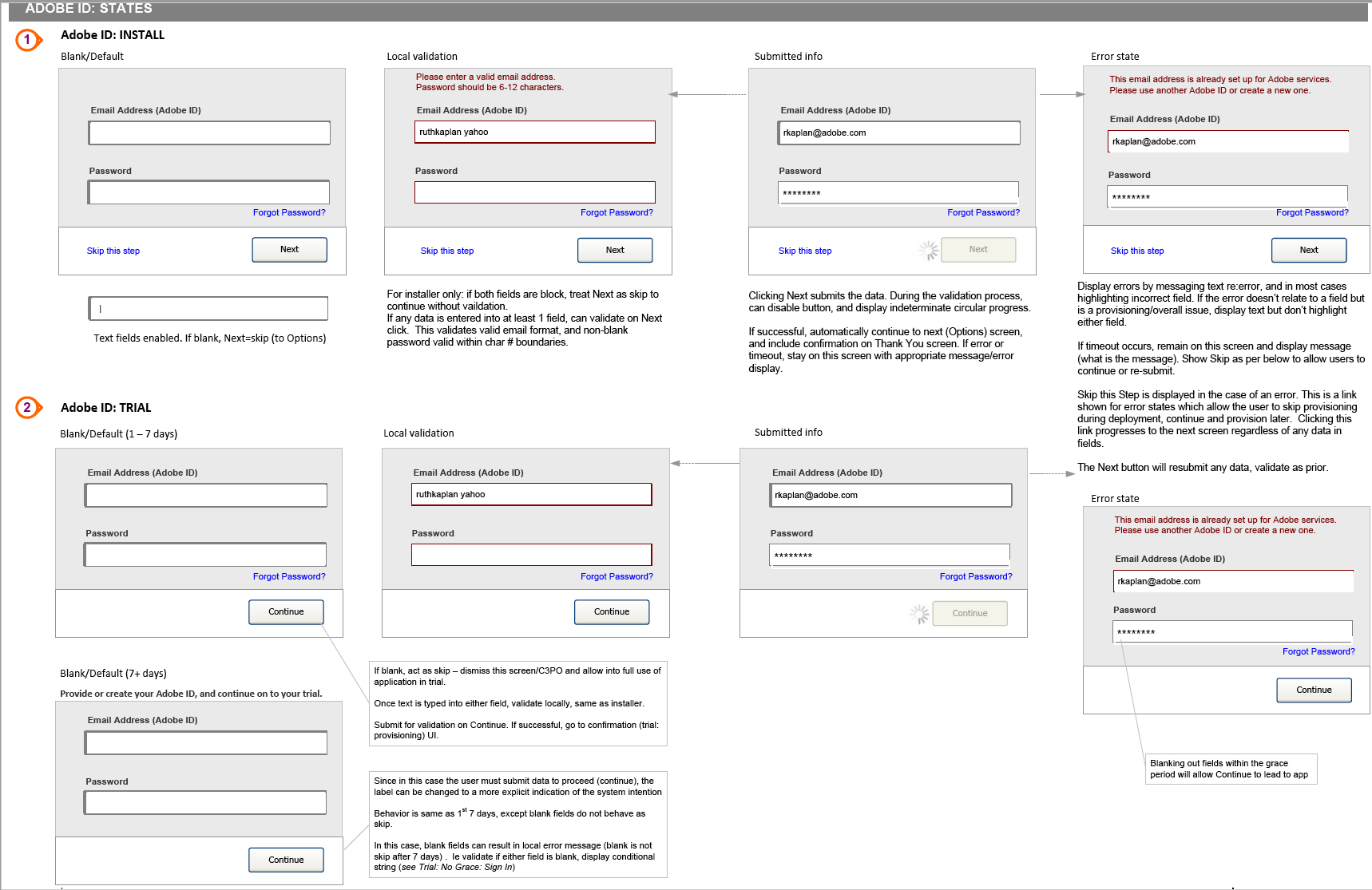Viewport: 1372px width, 890px height.
Task: Click 'The Next button will resubmit any data' sentence
Action: 1203,468
